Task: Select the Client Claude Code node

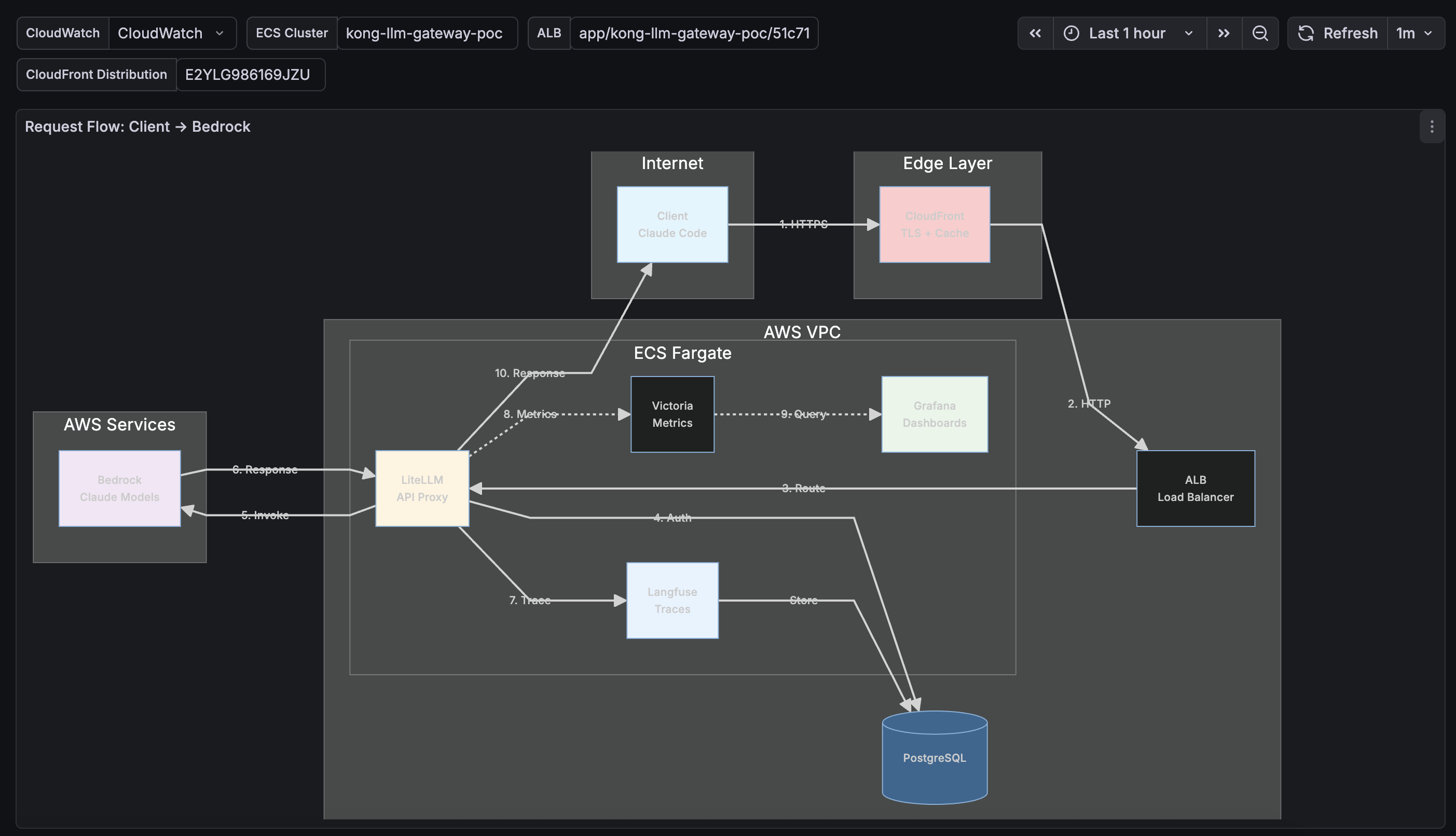Action: point(672,225)
